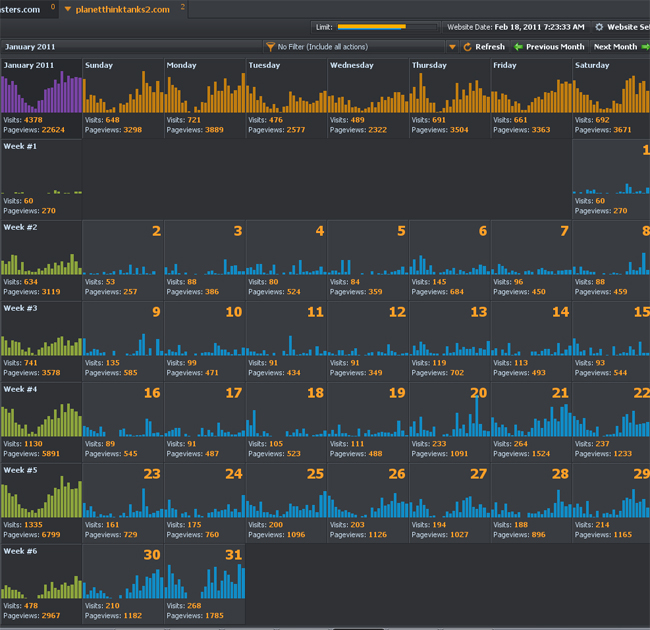Open day 26 calendar cell
The width and height of the screenshot is (650, 630).
368,503
